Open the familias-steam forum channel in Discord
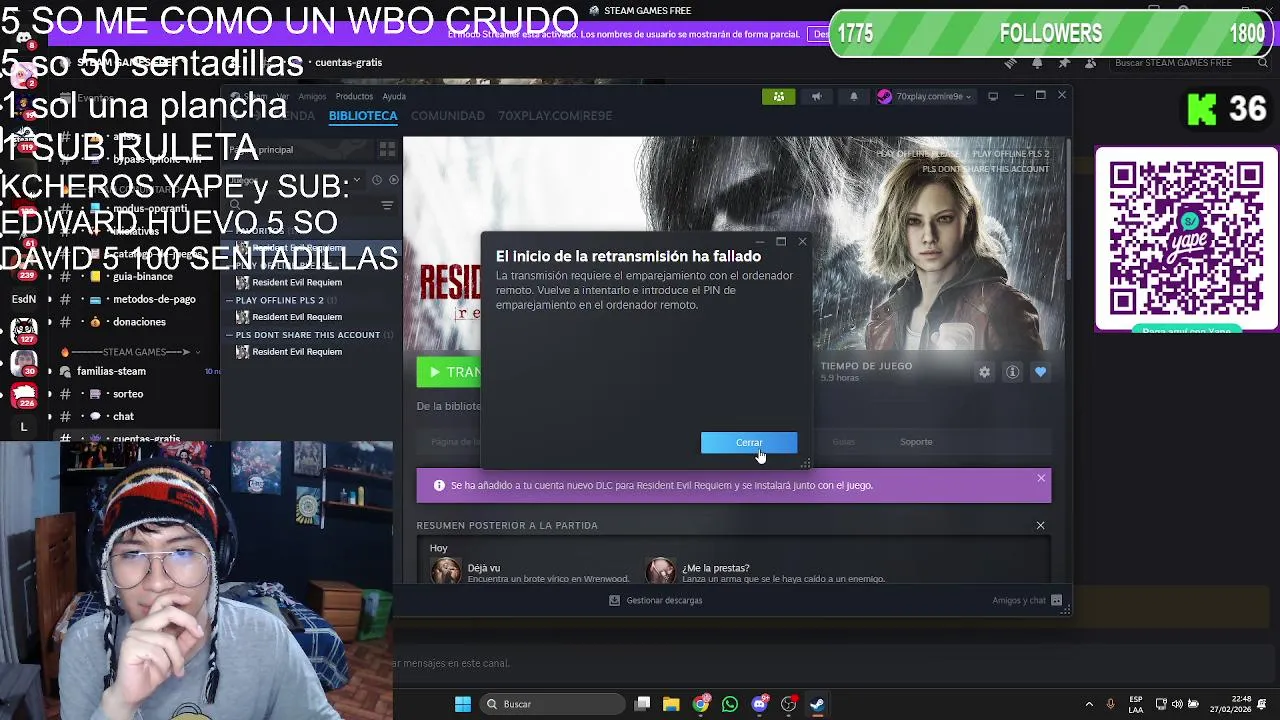The width and height of the screenshot is (1280, 720). tap(128, 371)
